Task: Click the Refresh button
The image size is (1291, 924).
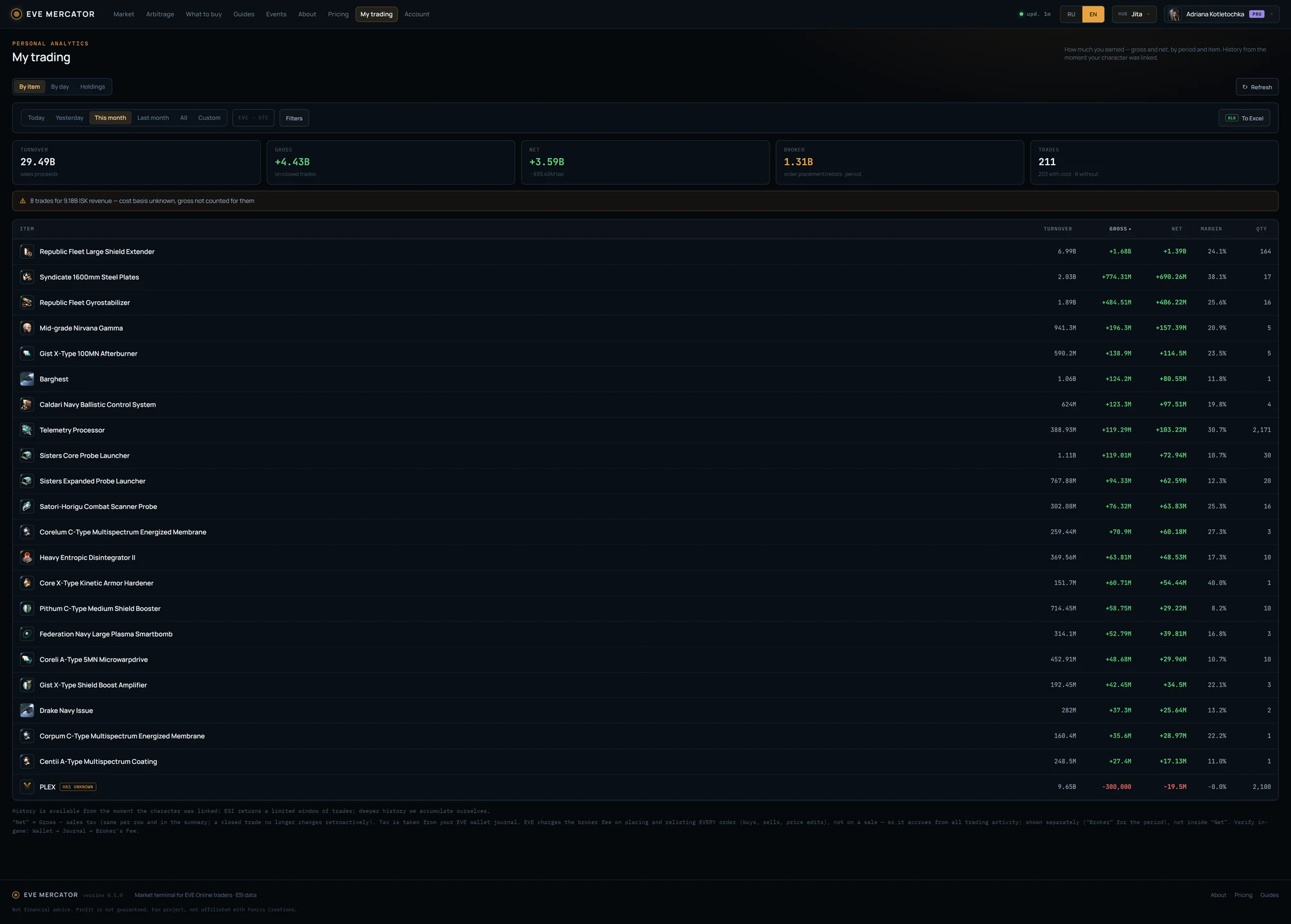Action: 1257,87
